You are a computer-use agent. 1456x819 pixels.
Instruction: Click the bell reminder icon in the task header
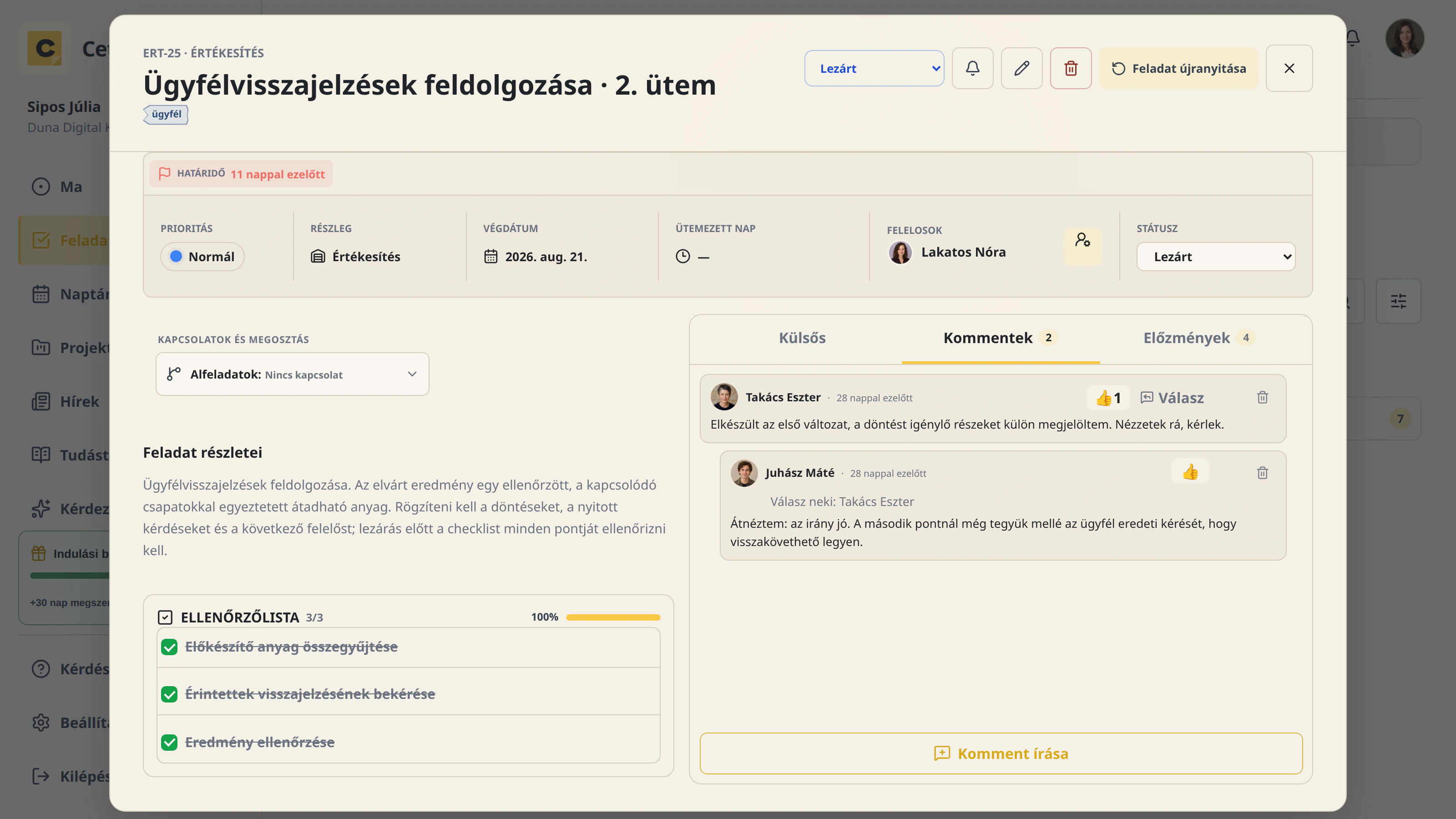(972, 68)
